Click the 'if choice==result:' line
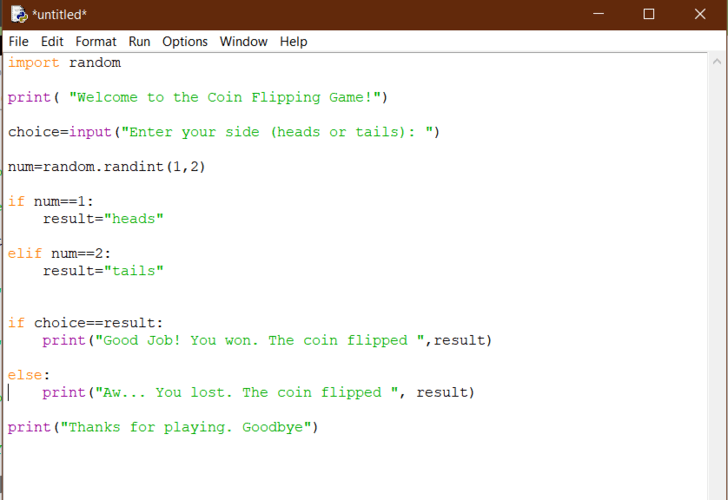 [85, 323]
